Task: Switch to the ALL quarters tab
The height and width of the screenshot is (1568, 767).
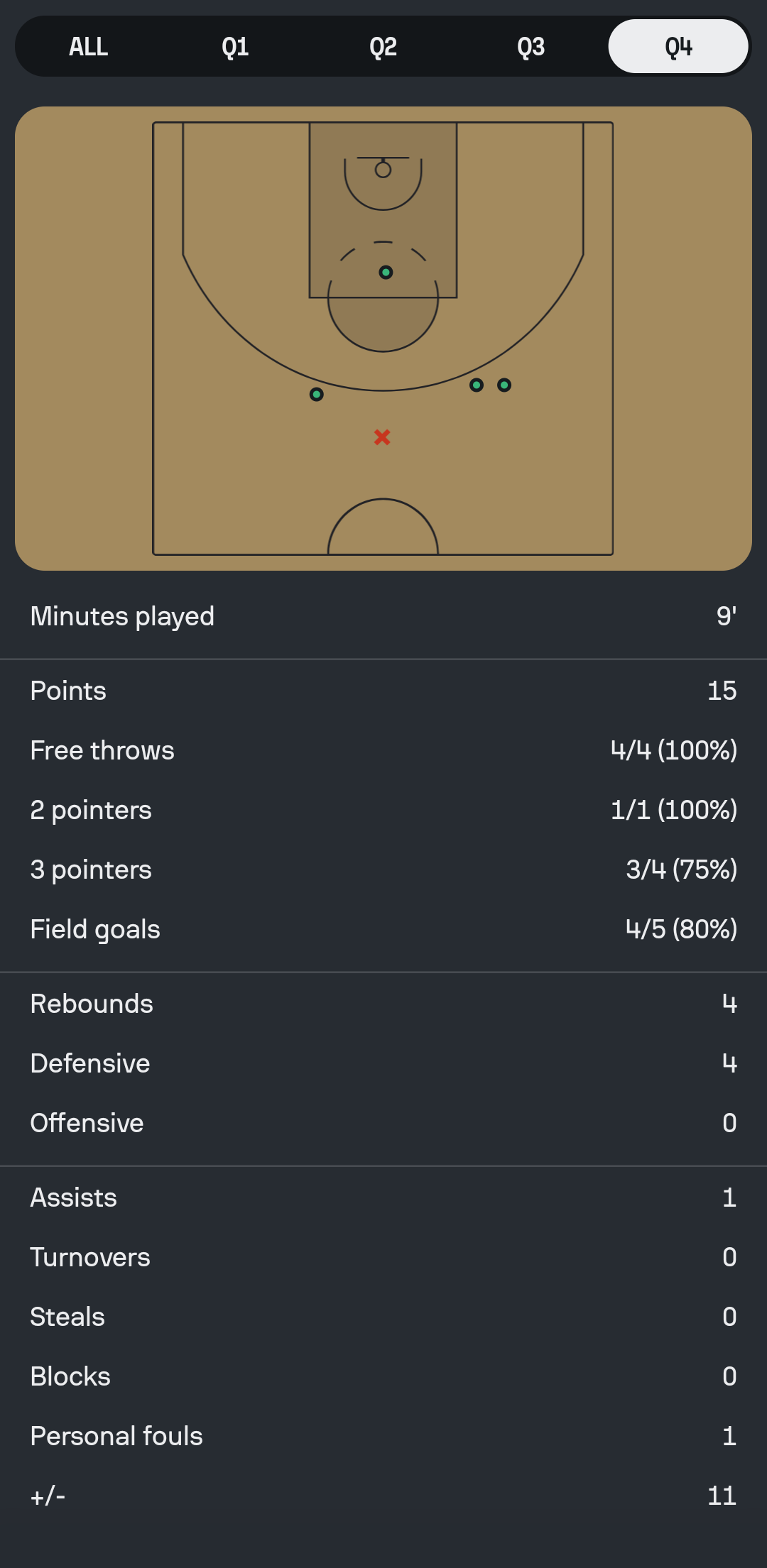Action: coord(89,47)
